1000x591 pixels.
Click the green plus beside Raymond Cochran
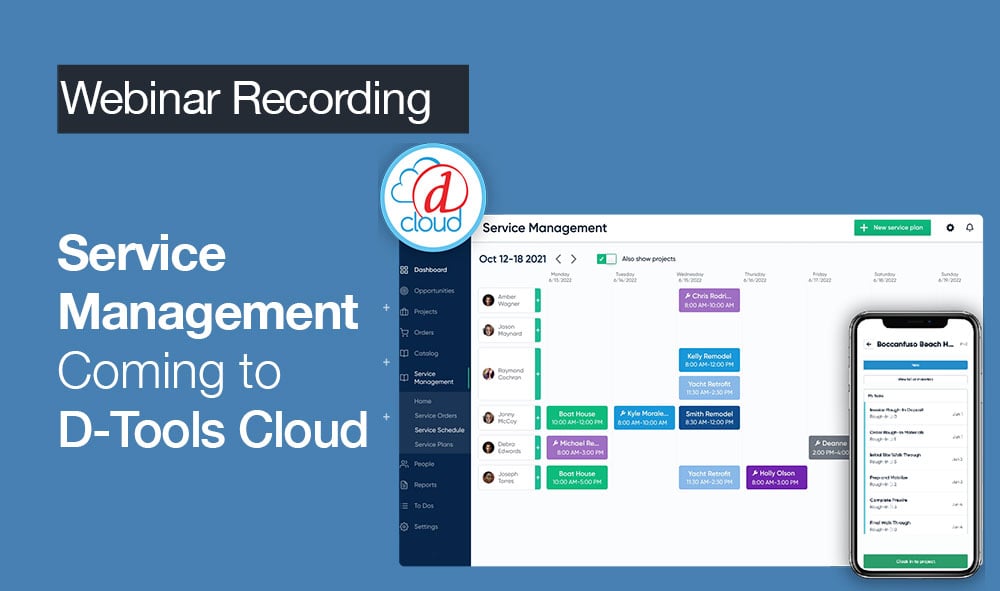pos(538,374)
